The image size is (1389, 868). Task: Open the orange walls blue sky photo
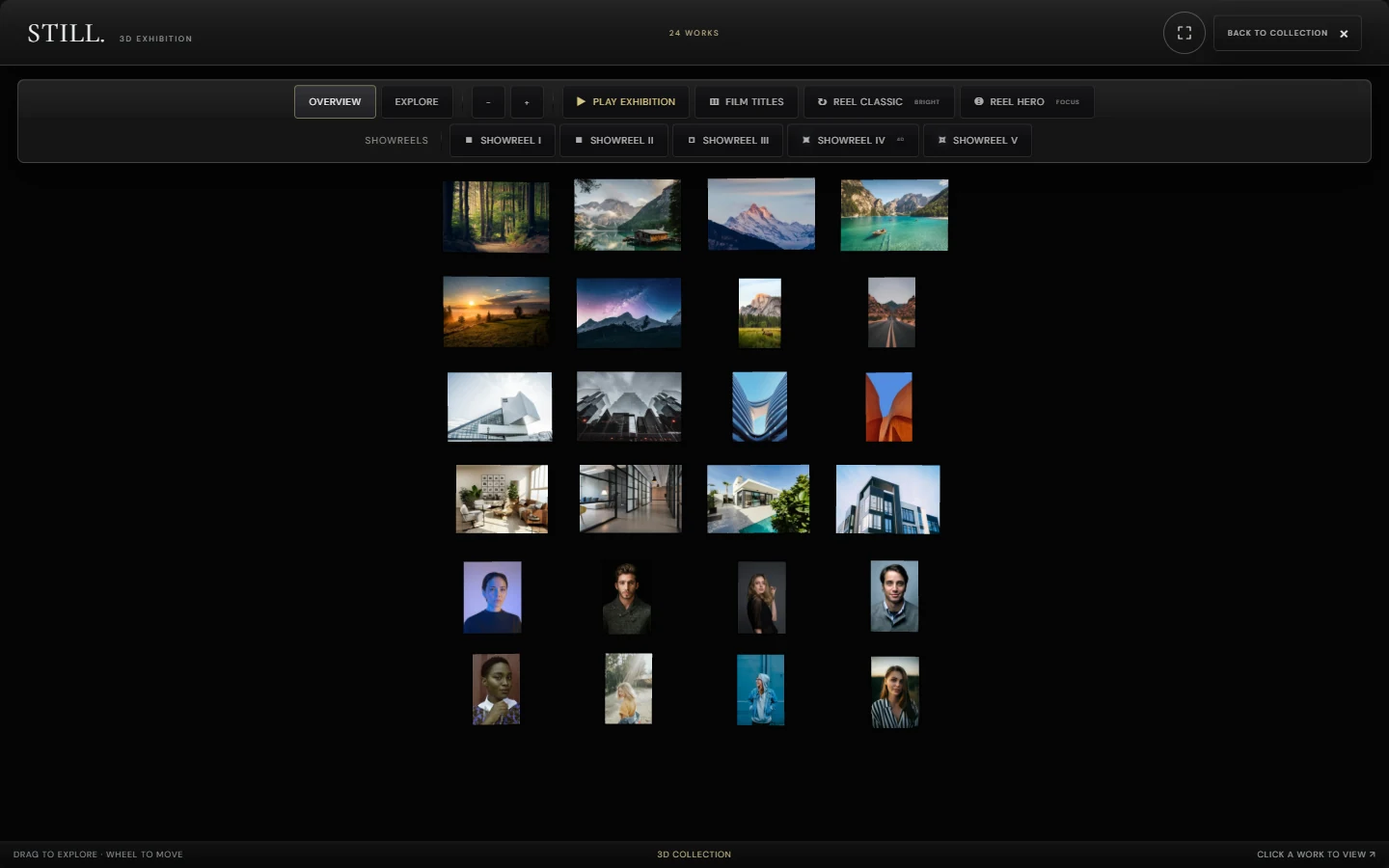pyautogui.click(x=889, y=407)
